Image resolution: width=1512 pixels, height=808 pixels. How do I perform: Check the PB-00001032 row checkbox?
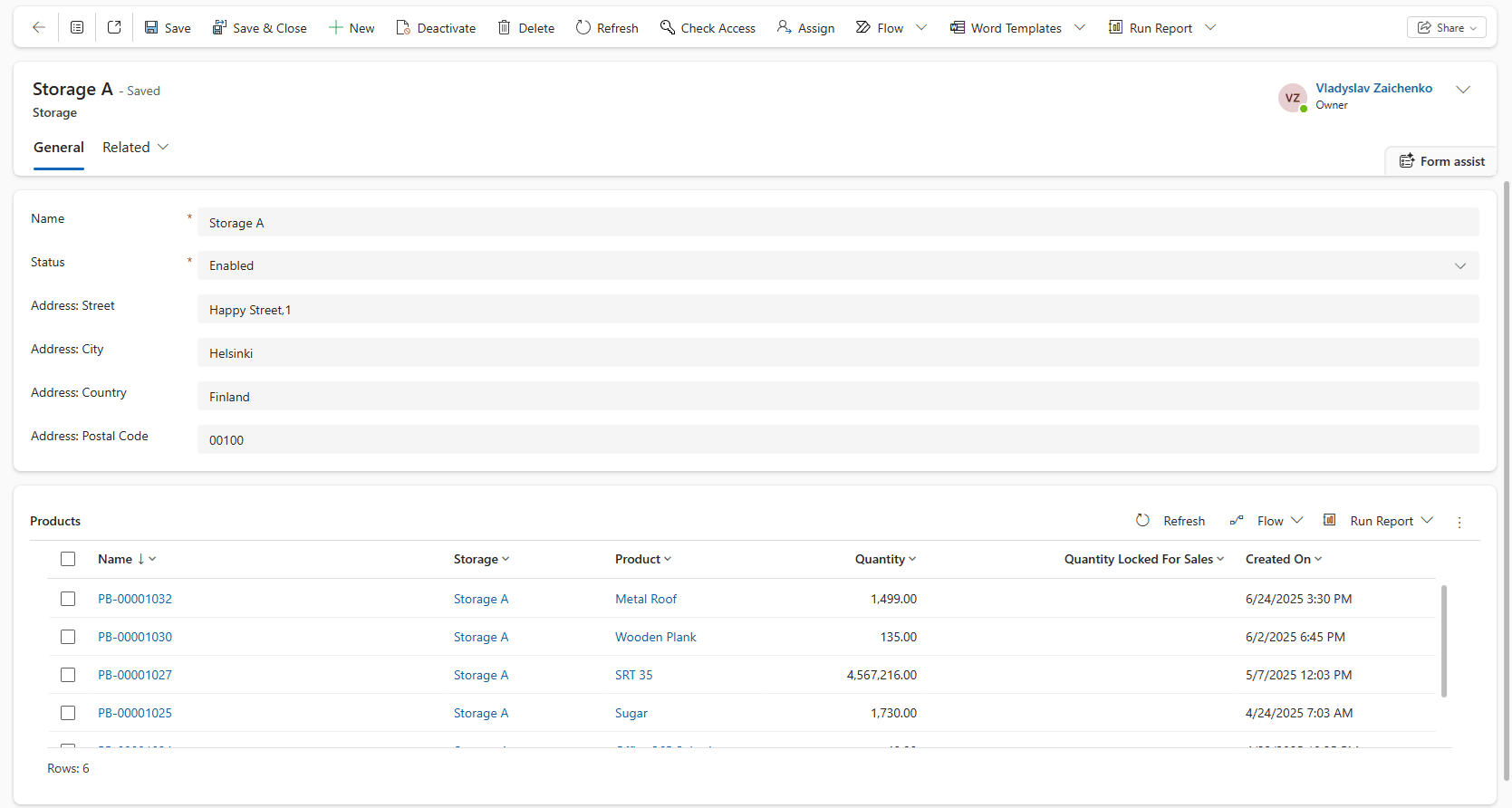pyautogui.click(x=68, y=599)
